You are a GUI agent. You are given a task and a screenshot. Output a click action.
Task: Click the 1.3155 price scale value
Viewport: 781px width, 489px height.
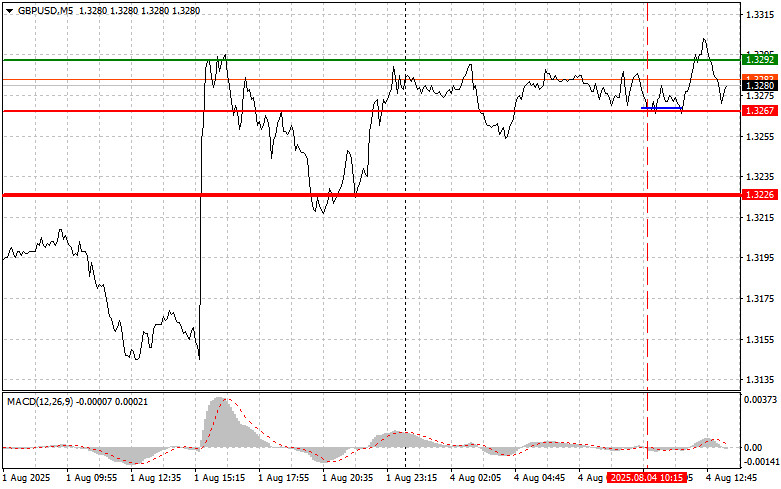point(759,340)
